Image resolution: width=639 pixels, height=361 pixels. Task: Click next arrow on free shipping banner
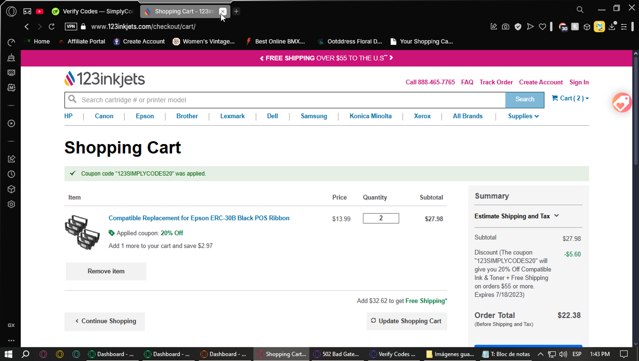391,58
